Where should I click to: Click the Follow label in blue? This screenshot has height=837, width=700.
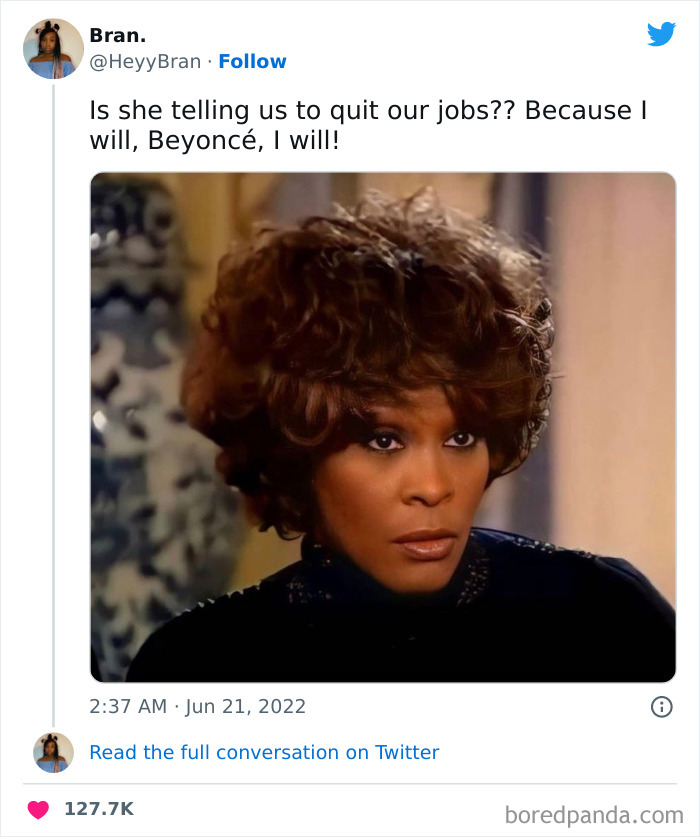[253, 62]
